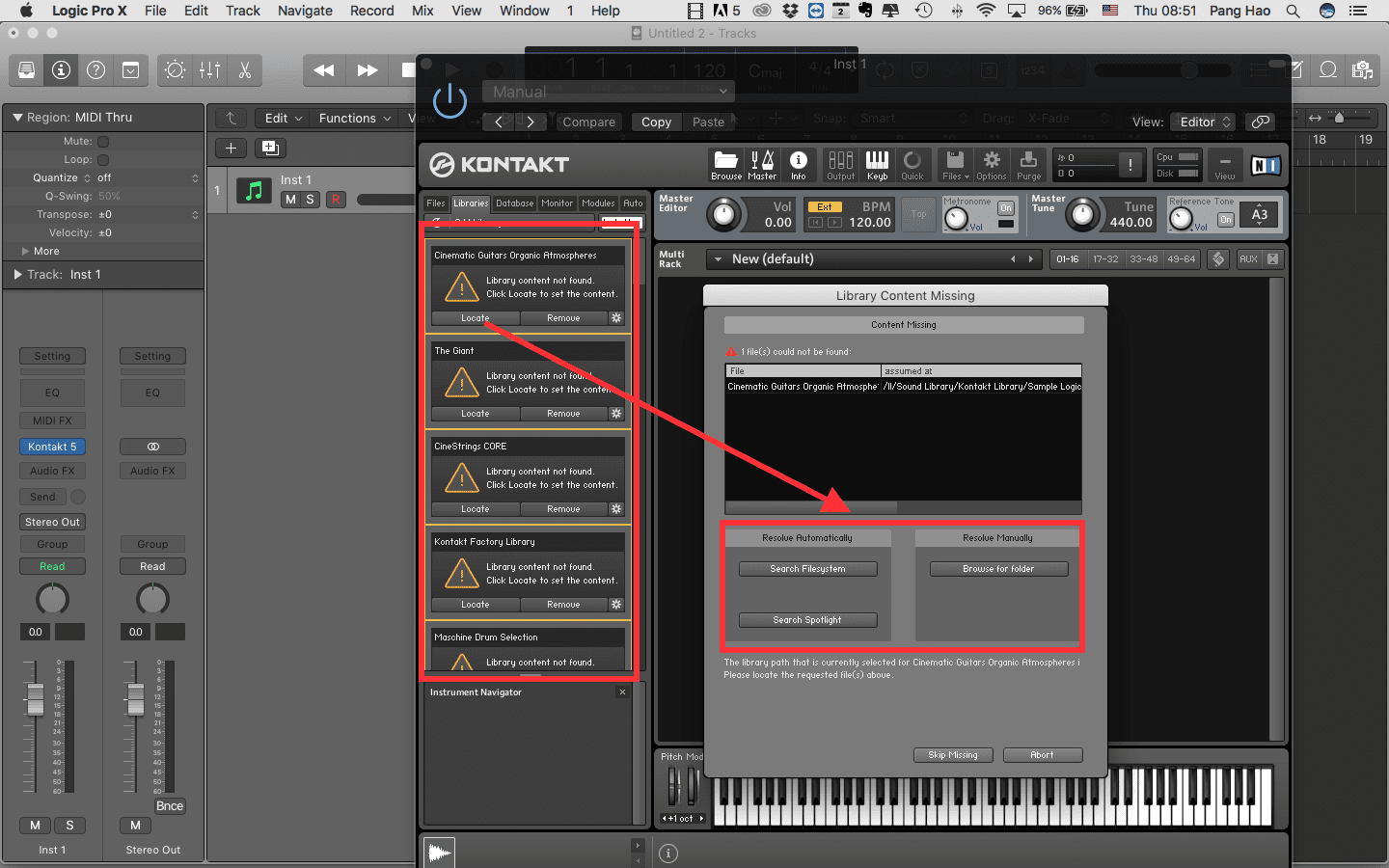The width and height of the screenshot is (1389, 868).
Task: Toggle Metronome On button in Kontakt
Action: [1006, 208]
